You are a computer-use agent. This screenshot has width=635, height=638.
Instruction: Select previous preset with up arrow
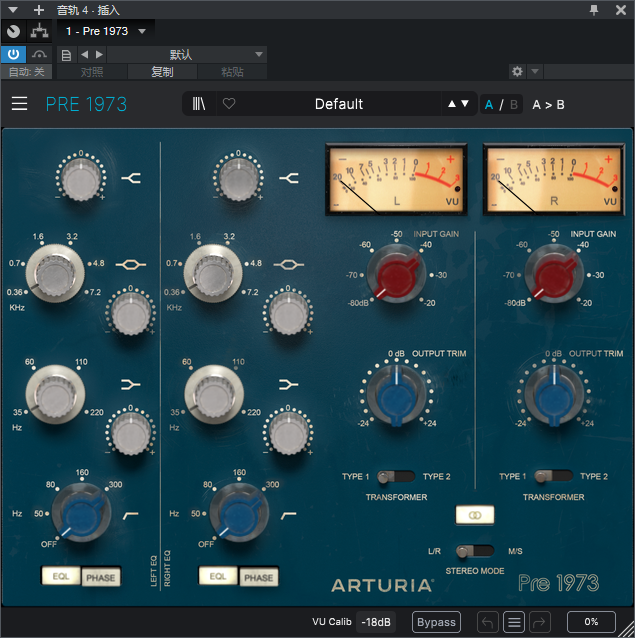pos(452,104)
